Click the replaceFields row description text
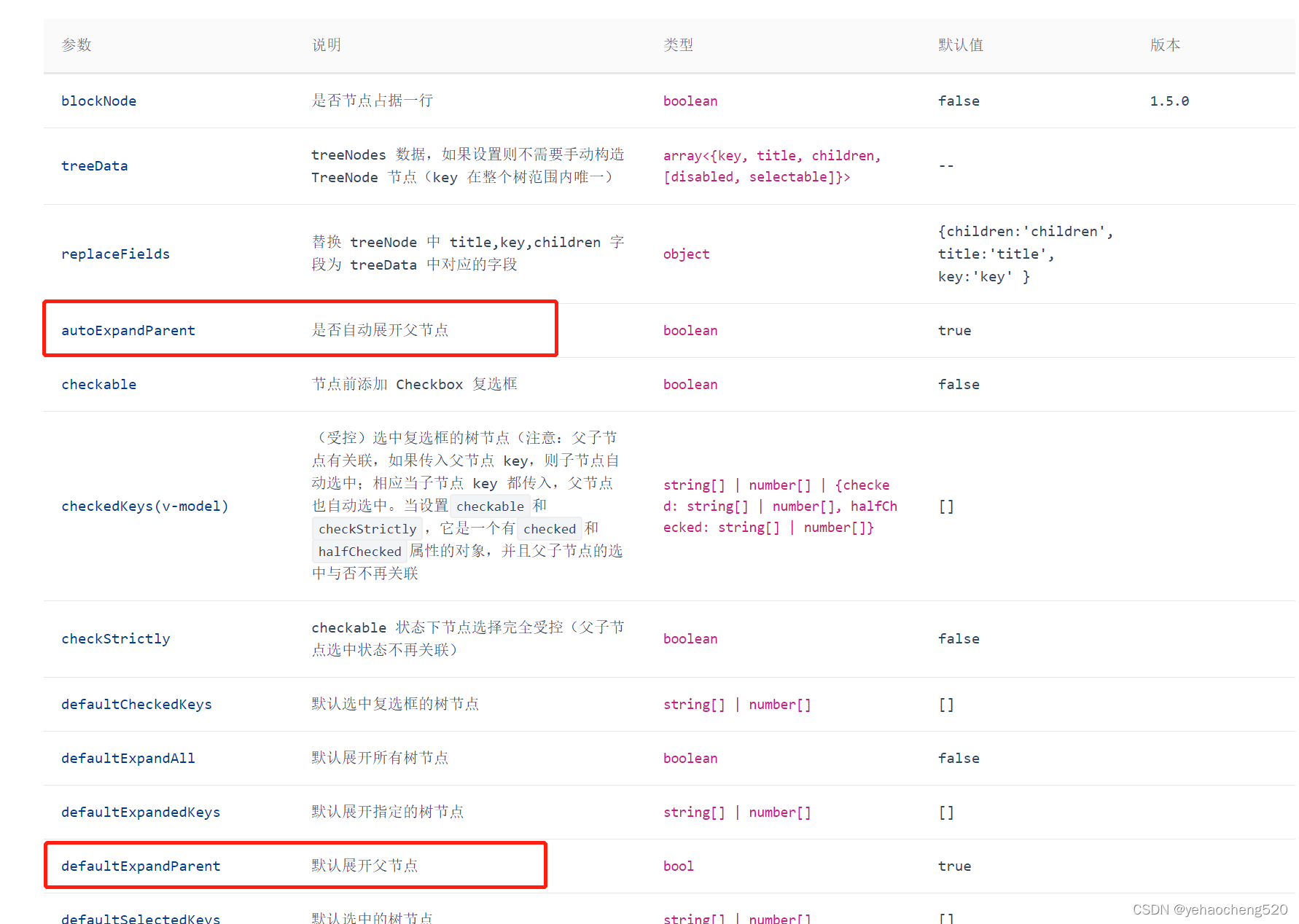The image size is (1299, 924). 468,253
